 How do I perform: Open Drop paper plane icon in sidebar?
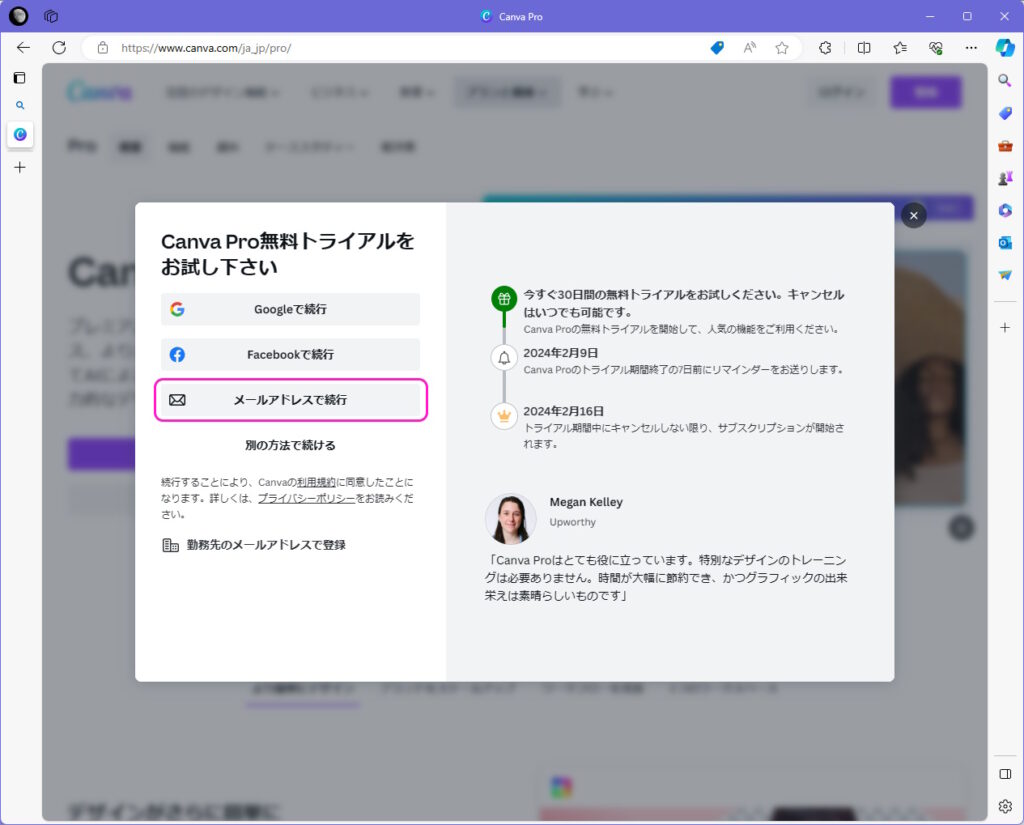(1005, 275)
